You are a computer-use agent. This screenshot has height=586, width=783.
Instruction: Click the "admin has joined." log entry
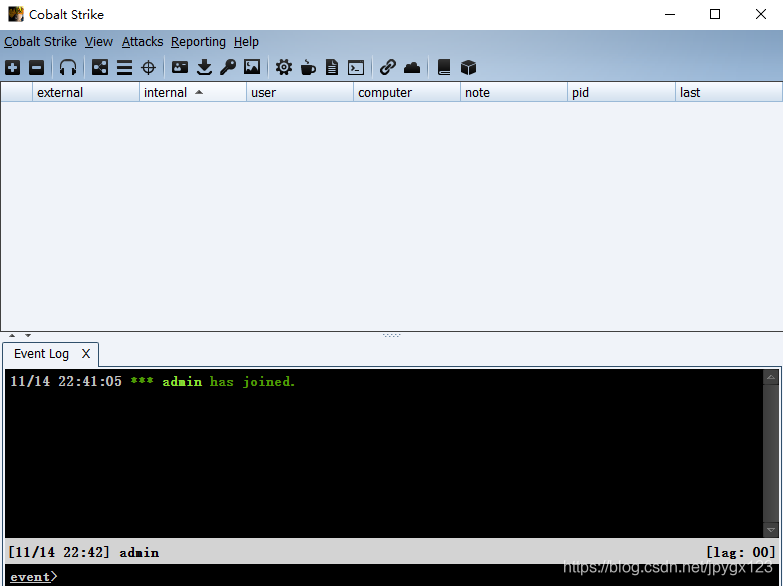229,382
